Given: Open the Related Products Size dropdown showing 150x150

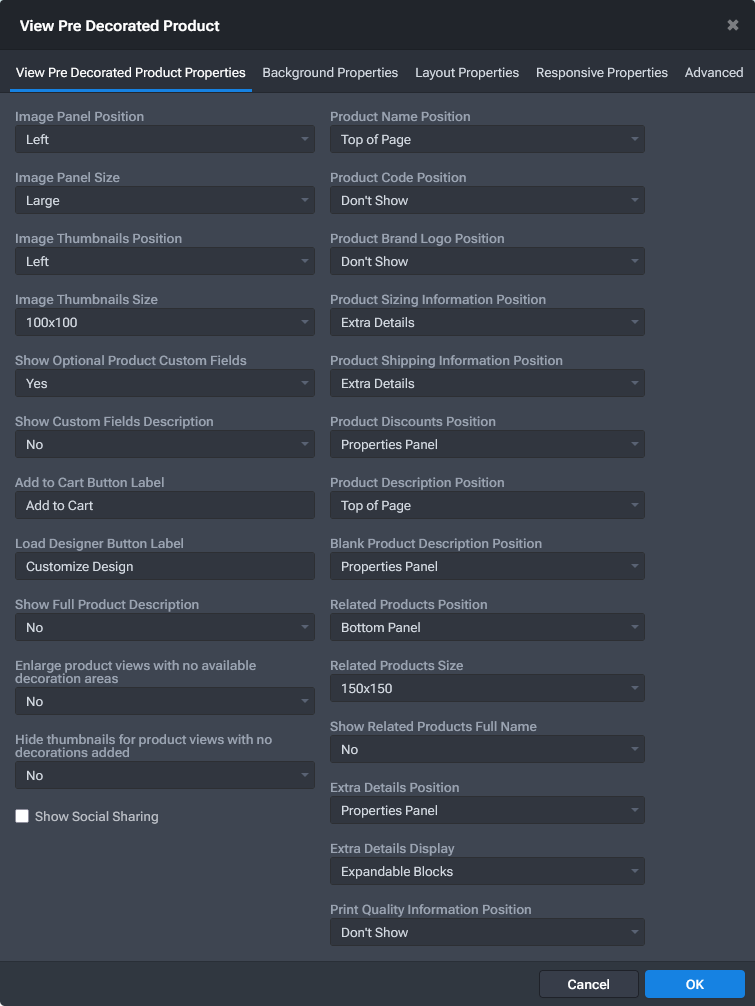Looking at the screenshot, I should tap(487, 688).
